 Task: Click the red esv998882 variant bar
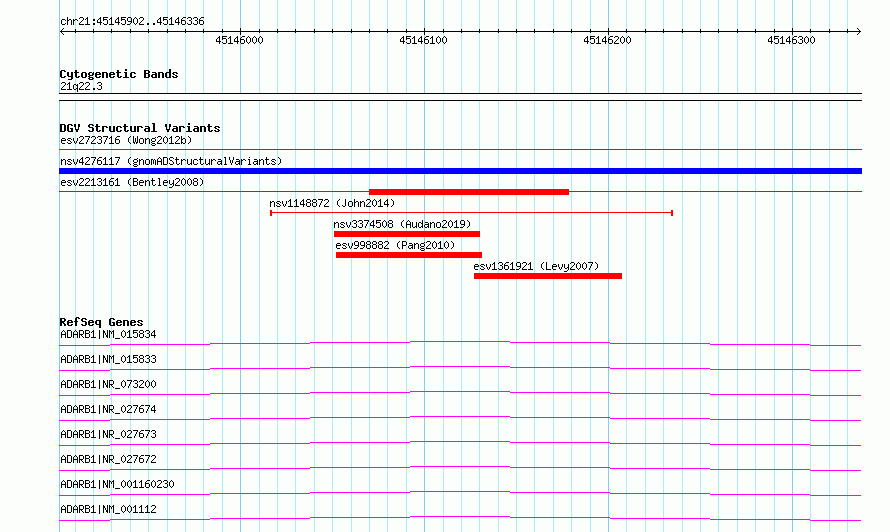[409, 255]
